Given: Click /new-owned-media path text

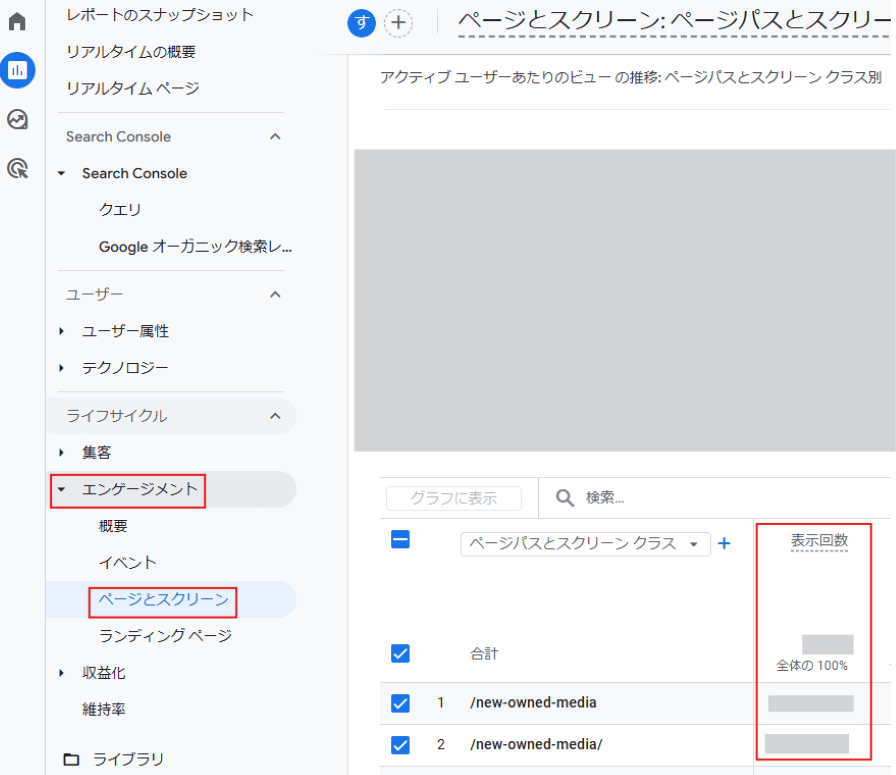Looking at the screenshot, I should pos(533,702).
